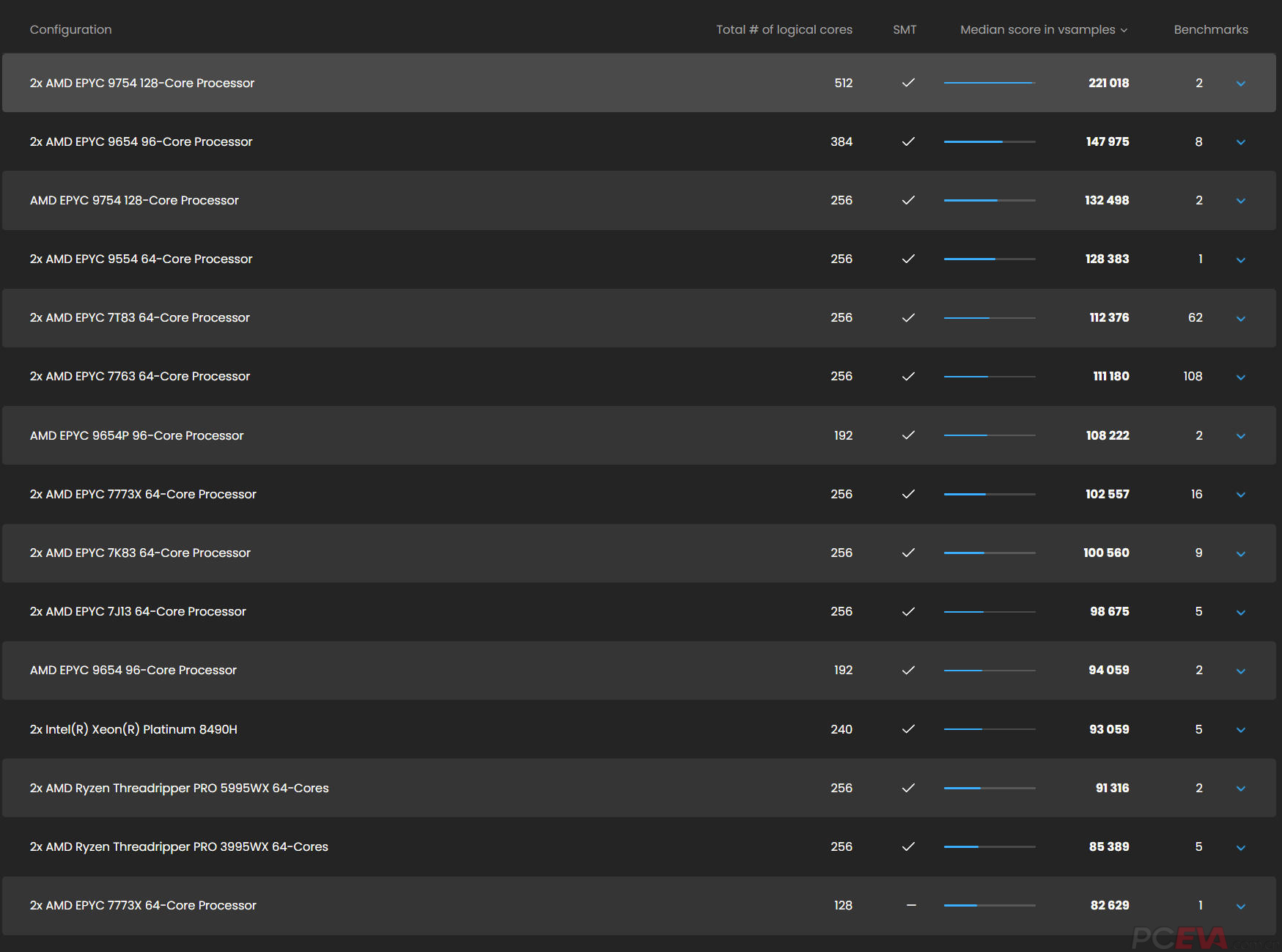Click the sort arrow beside Median score in vsamples

1124,30
